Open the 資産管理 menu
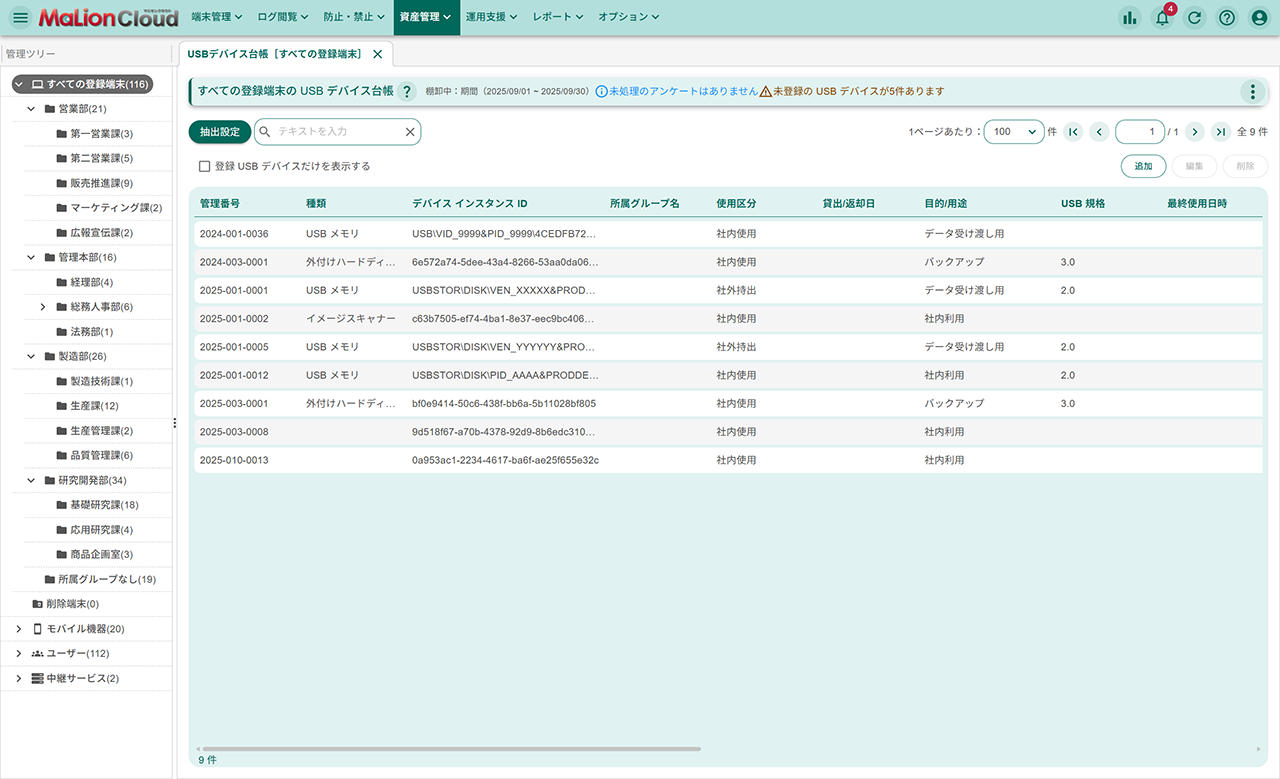This screenshot has height=779, width=1280. pos(419,17)
